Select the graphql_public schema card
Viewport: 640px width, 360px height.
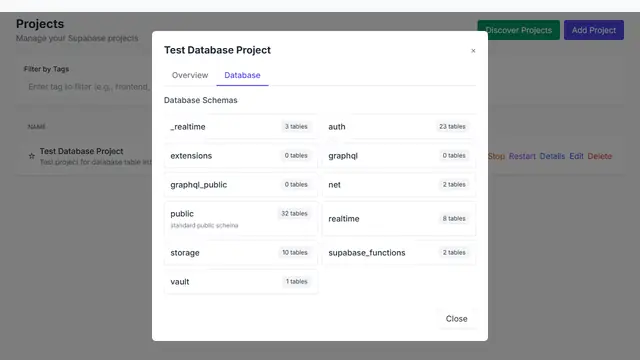pyautogui.click(x=241, y=184)
